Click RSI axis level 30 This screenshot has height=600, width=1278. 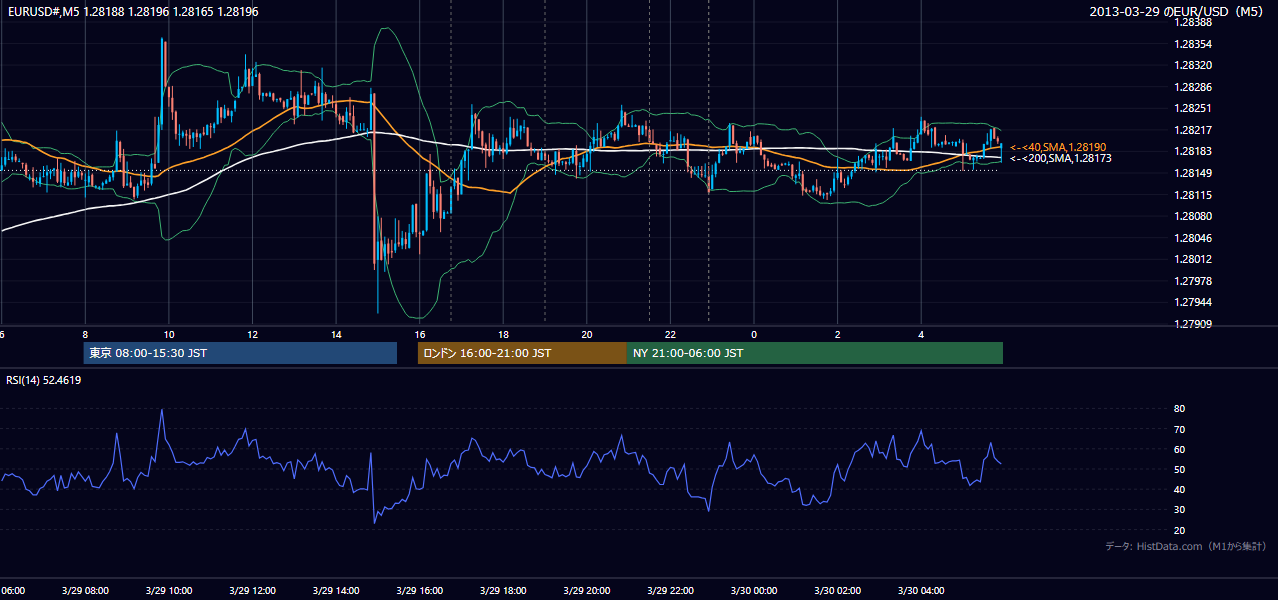coord(1180,510)
